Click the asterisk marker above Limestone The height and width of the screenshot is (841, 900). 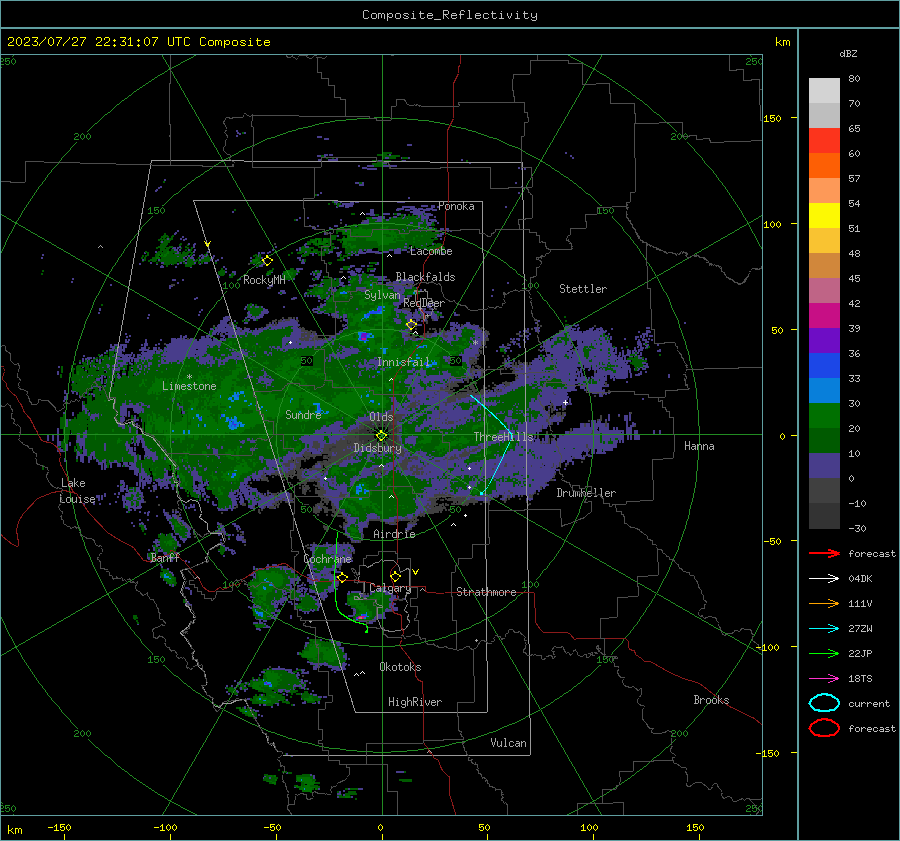click(x=189, y=377)
